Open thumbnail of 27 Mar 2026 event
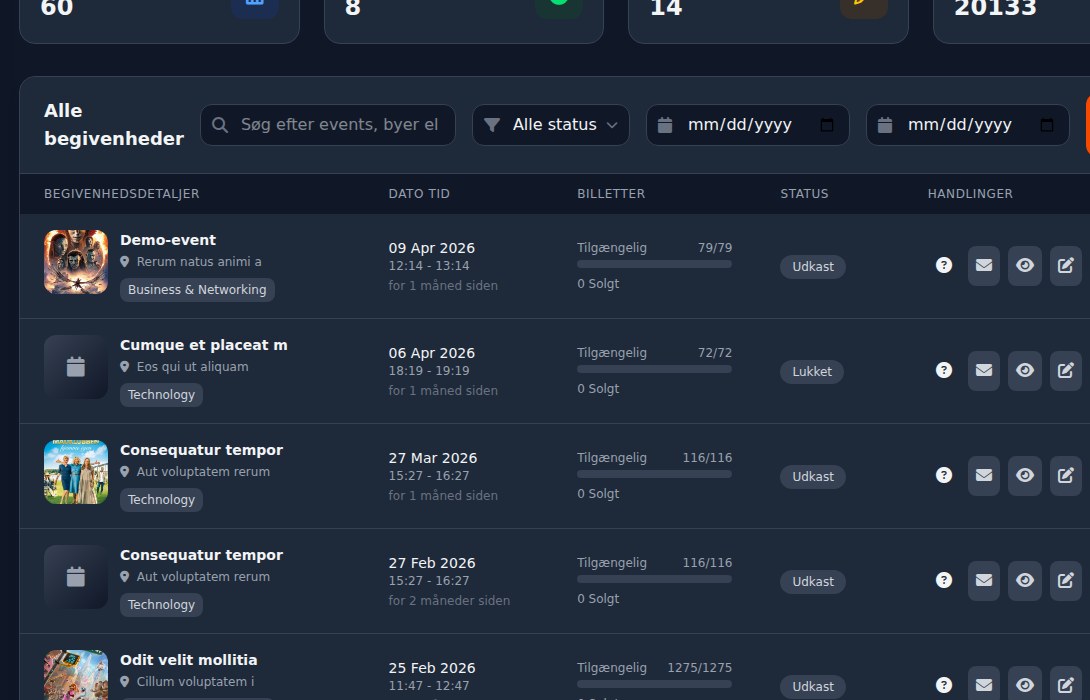This screenshot has width=1090, height=700. click(76, 472)
